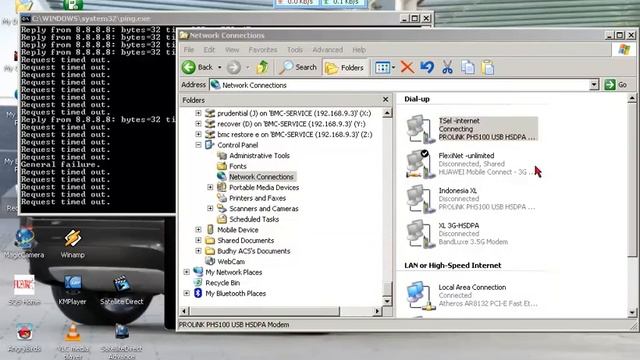Expand the Portable Media Devices node
640x360 pixels.
pyautogui.click(x=210, y=187)
